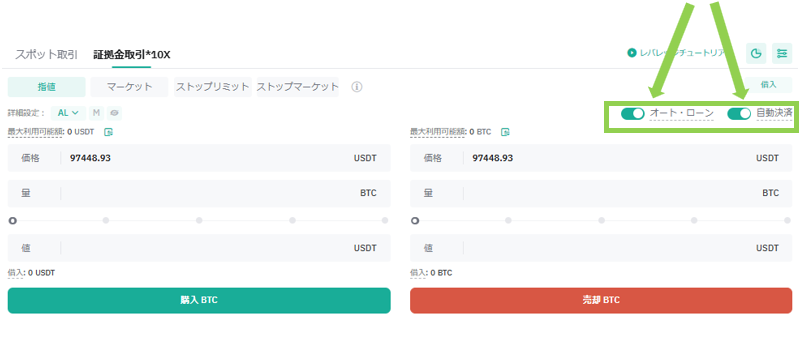Click the info icon beside ストップマーケット

tap(357, 87)
